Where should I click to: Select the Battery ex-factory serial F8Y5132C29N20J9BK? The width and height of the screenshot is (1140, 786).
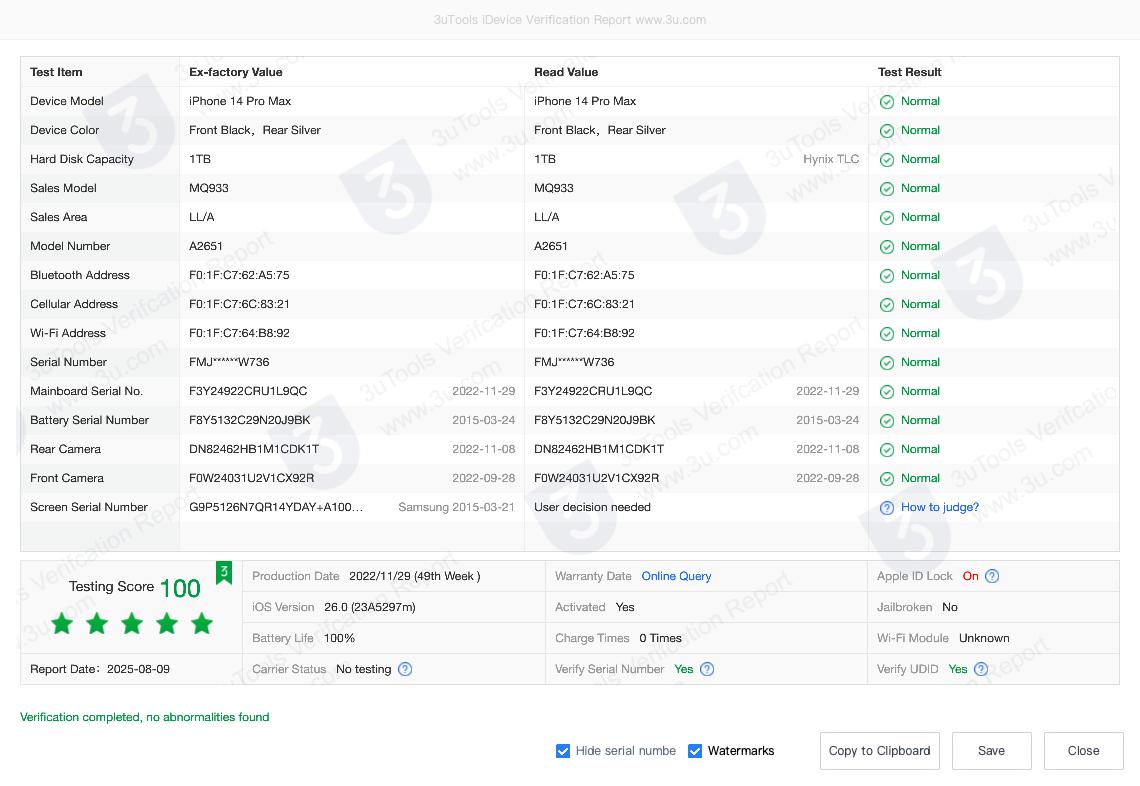(x=249, y=420)
